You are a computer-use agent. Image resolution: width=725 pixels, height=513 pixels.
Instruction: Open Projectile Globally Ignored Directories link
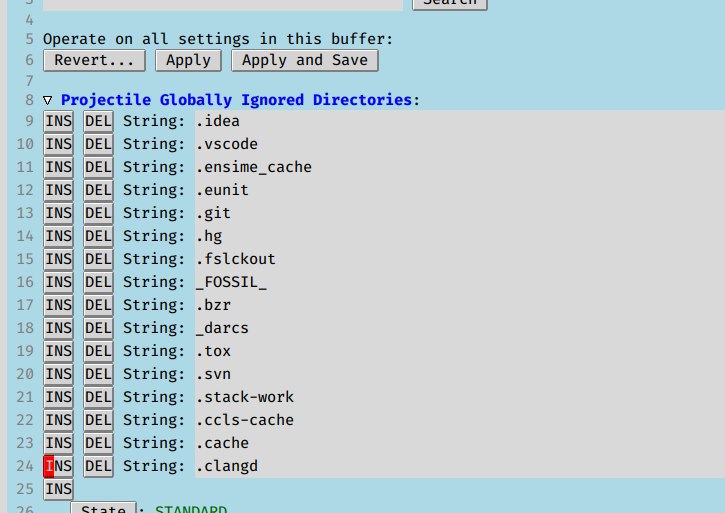click(236, 100)
